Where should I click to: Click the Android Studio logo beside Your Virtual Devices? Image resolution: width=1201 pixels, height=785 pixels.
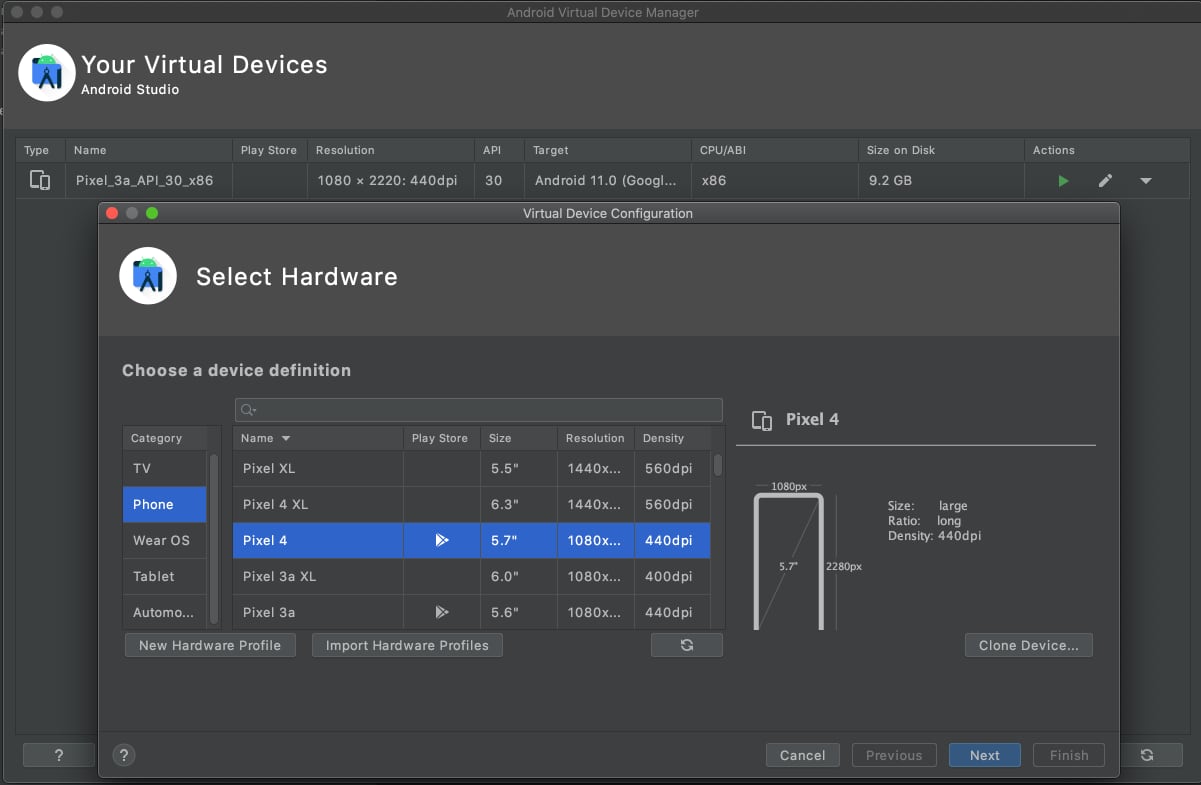click(47, 73)
